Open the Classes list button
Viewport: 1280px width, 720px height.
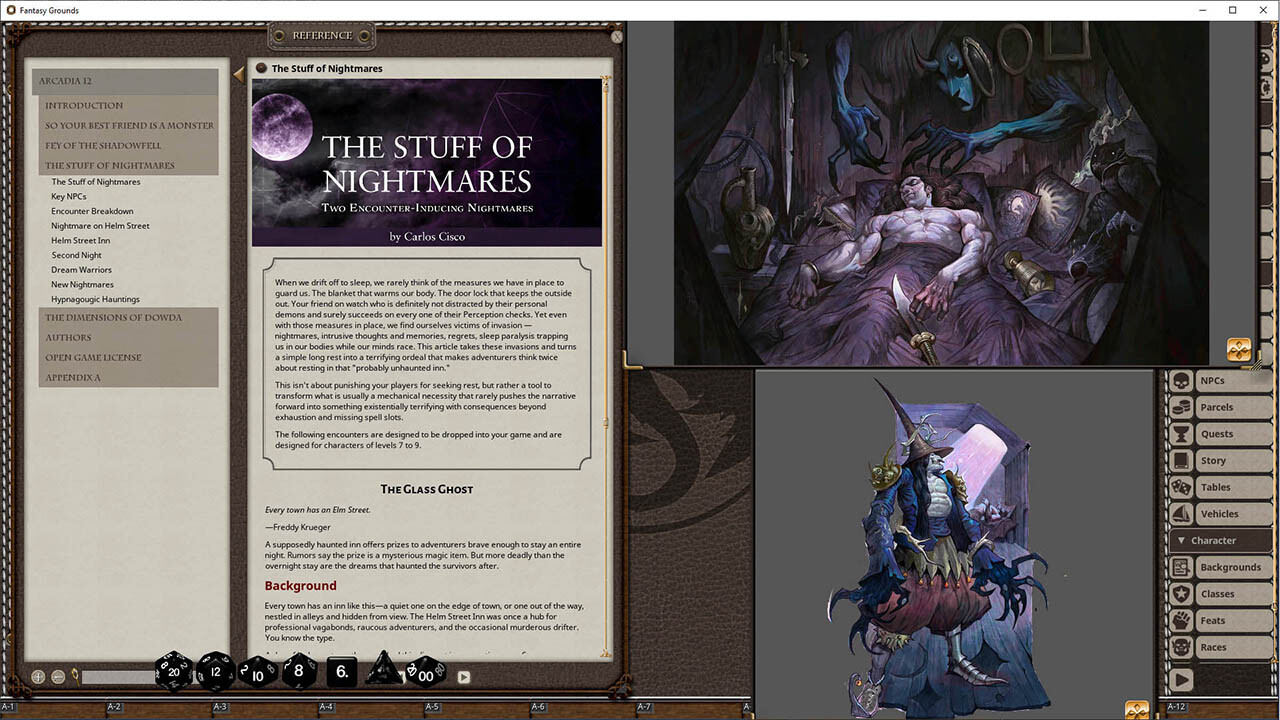[1217, 594]
